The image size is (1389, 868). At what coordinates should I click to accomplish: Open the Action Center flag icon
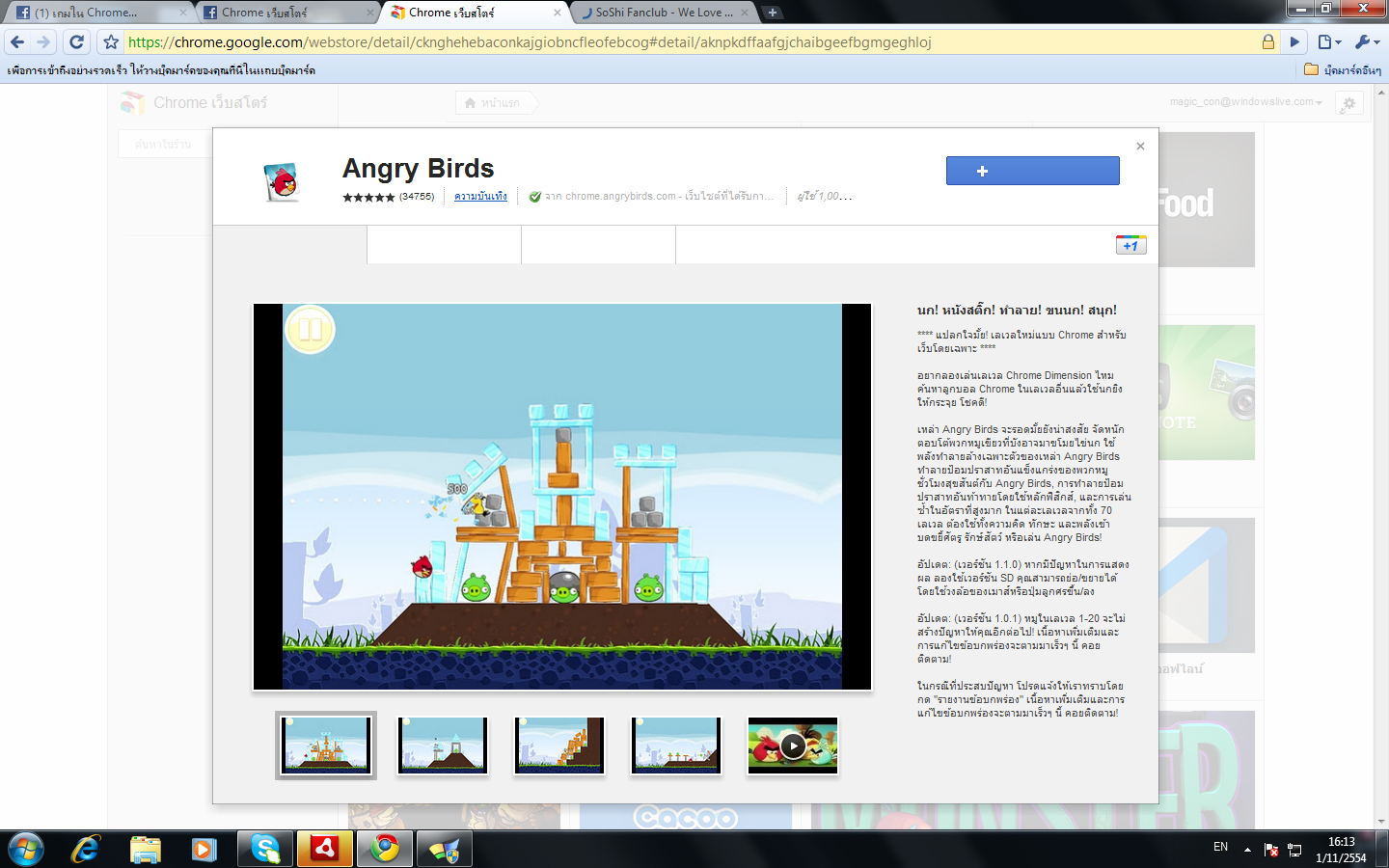(1271, 850)
